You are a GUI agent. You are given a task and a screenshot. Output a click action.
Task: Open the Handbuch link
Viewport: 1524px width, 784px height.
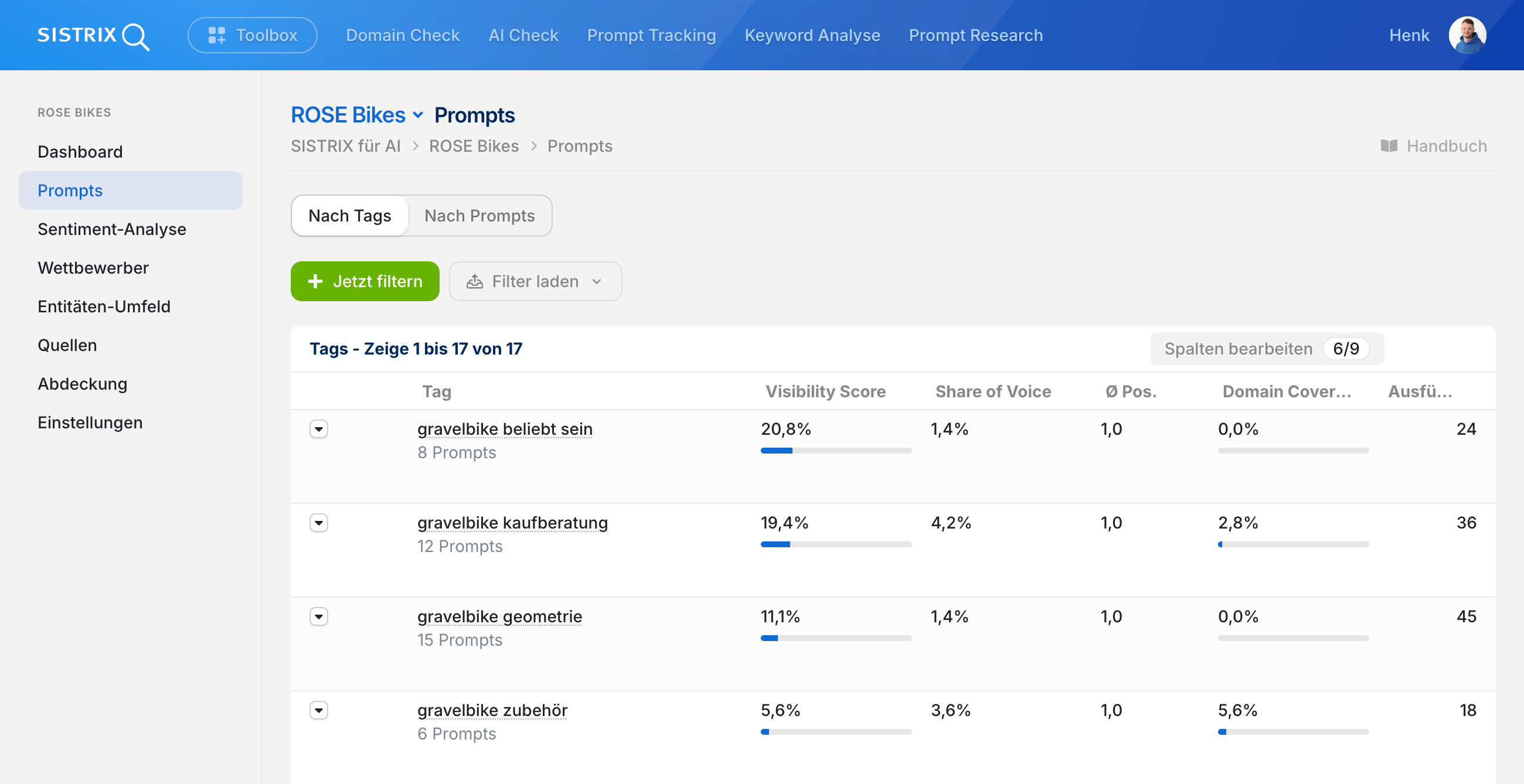pyautogui.click(x=1434, y=146)
